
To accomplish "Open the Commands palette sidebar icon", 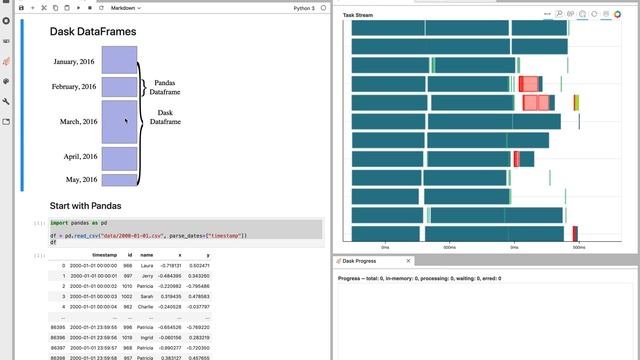I will point(6,81).
